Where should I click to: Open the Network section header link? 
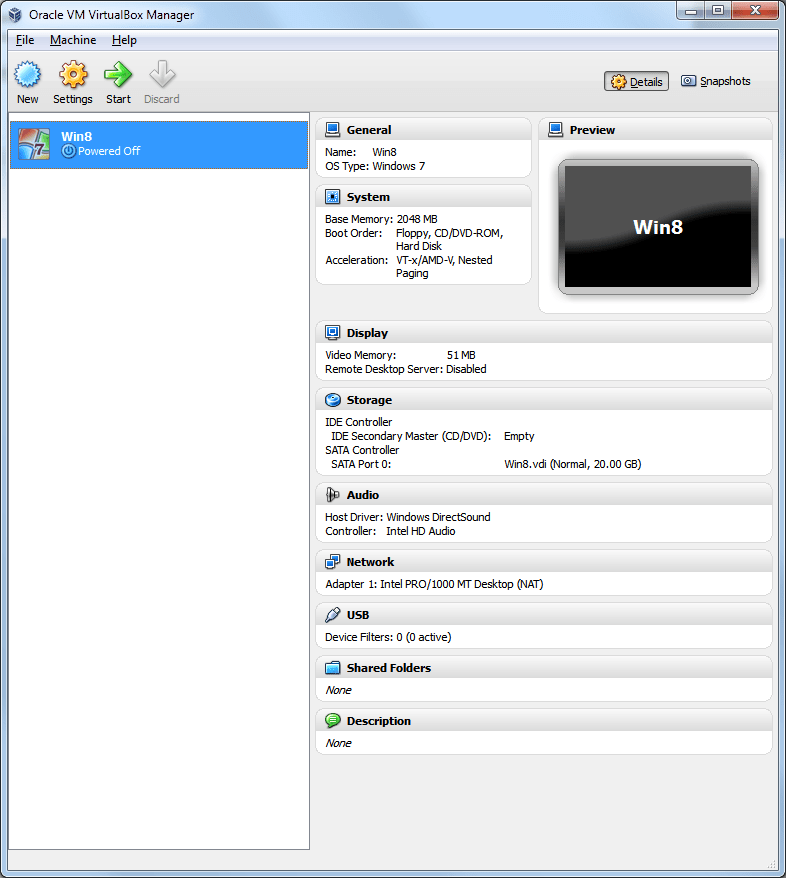click(x=370, y=562)
